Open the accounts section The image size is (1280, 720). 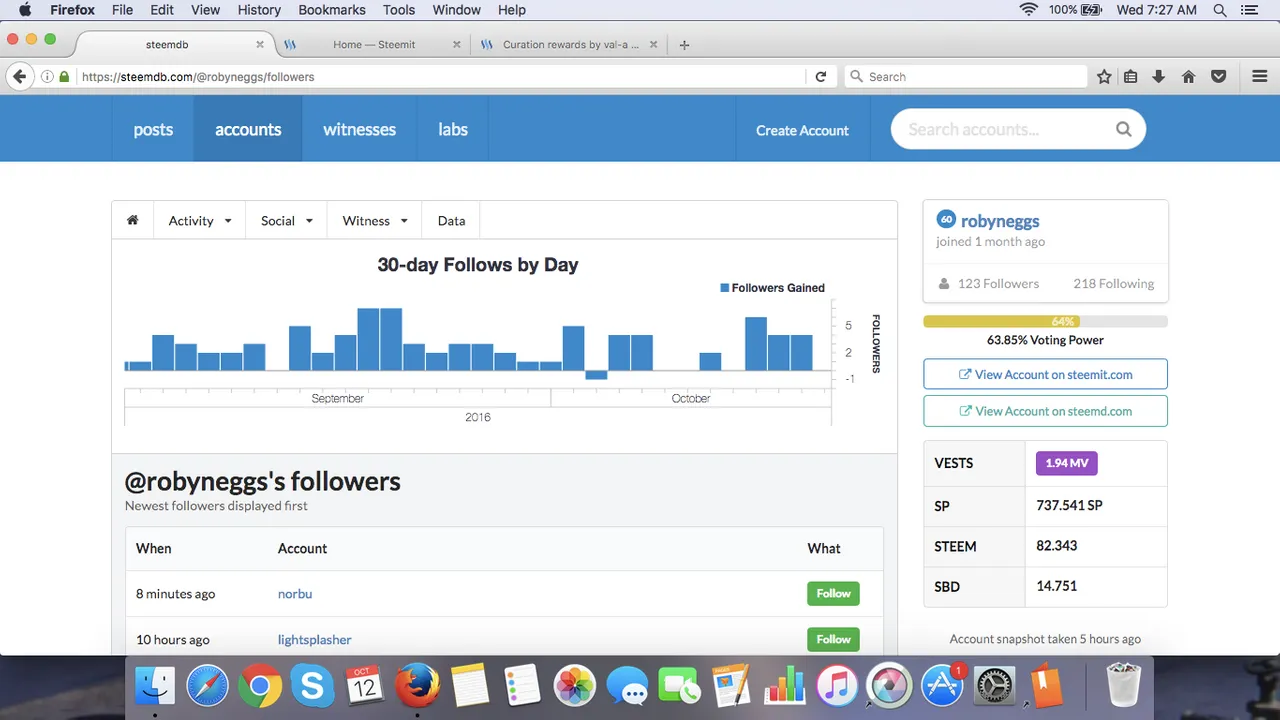point(248,129)
